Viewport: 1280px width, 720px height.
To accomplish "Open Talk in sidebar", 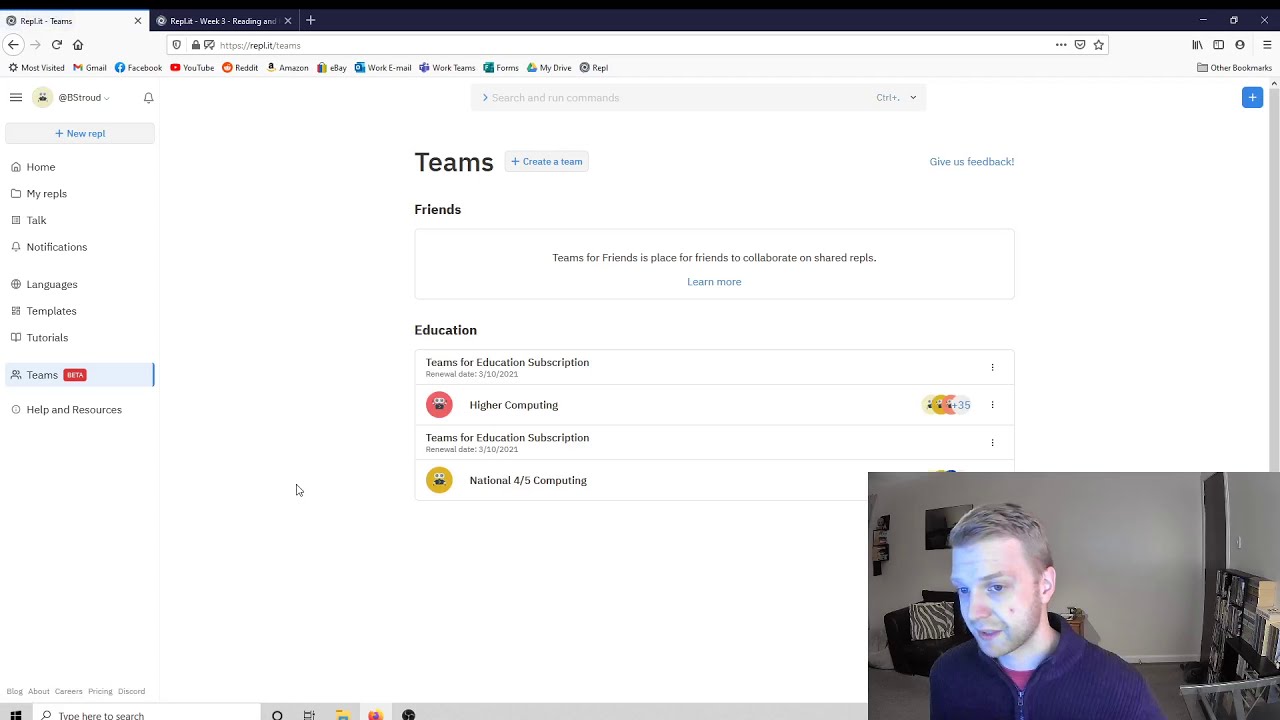I will pyautogui.click(x=36, y=220).
